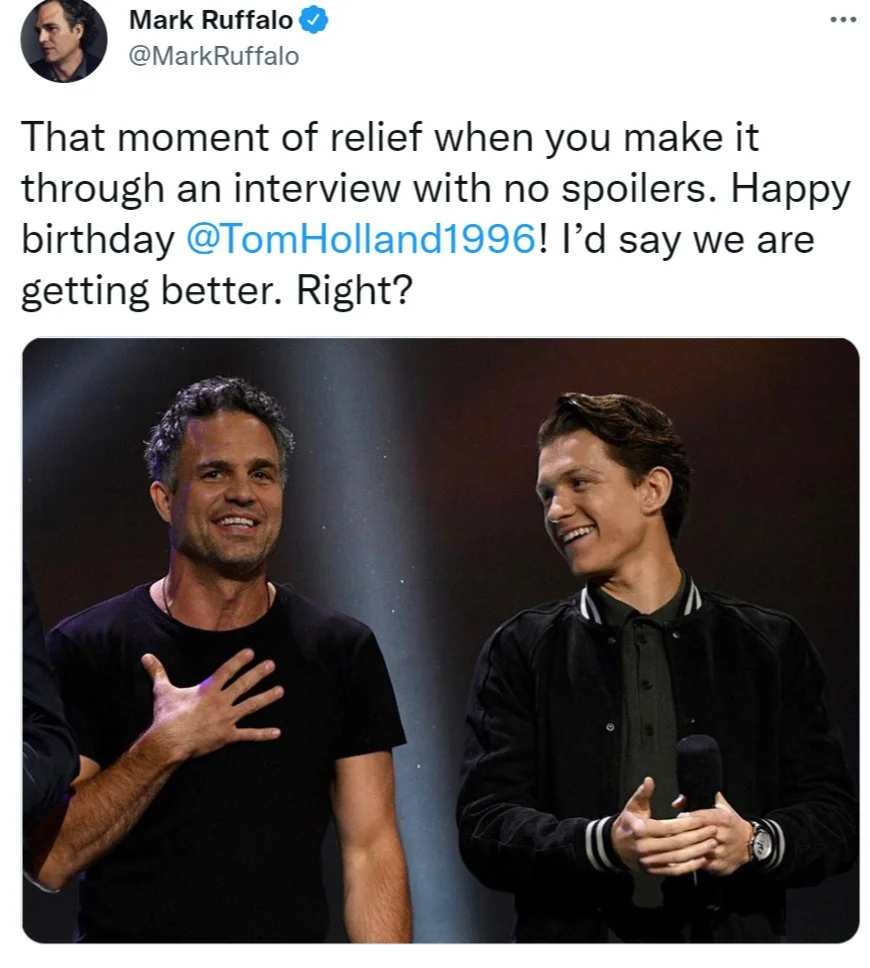Follow the @TomHolland1996 mention link

tap(361, 241)
